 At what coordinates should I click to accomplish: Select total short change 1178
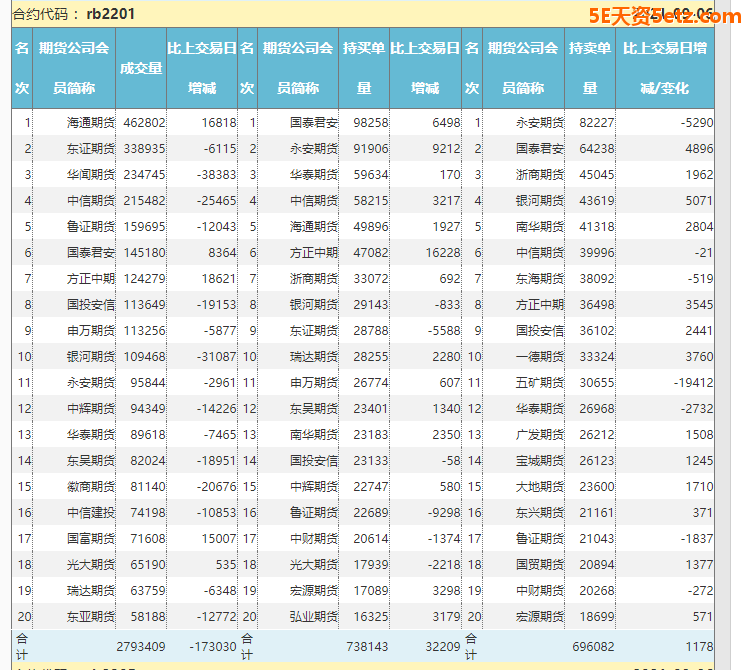tap(699, 647)
